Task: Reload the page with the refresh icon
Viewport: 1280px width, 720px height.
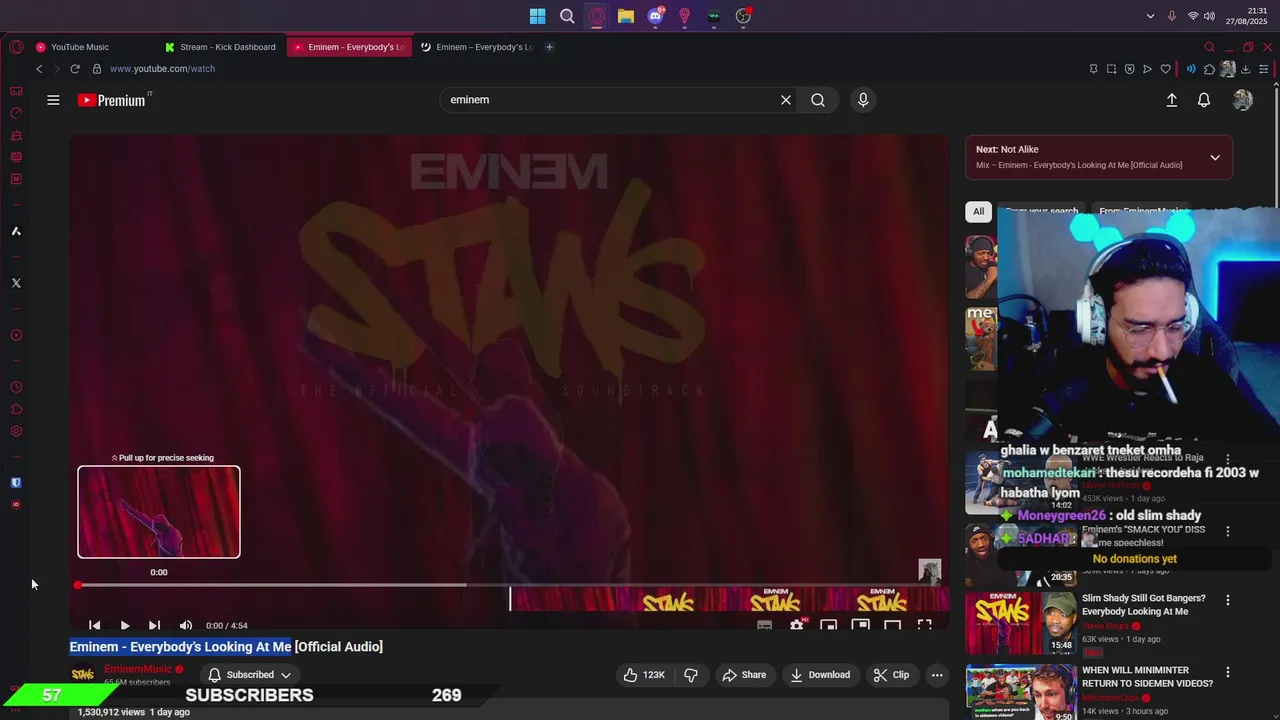Action: tap(75, 69)
